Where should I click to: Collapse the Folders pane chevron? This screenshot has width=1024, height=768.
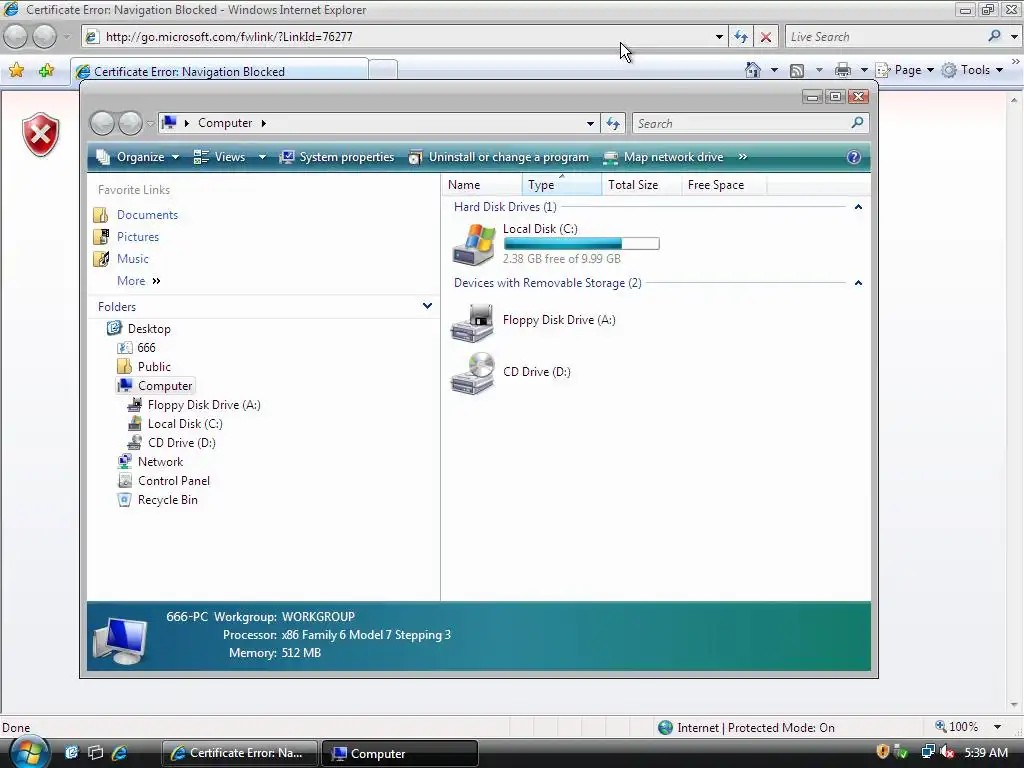click(427, 306)
